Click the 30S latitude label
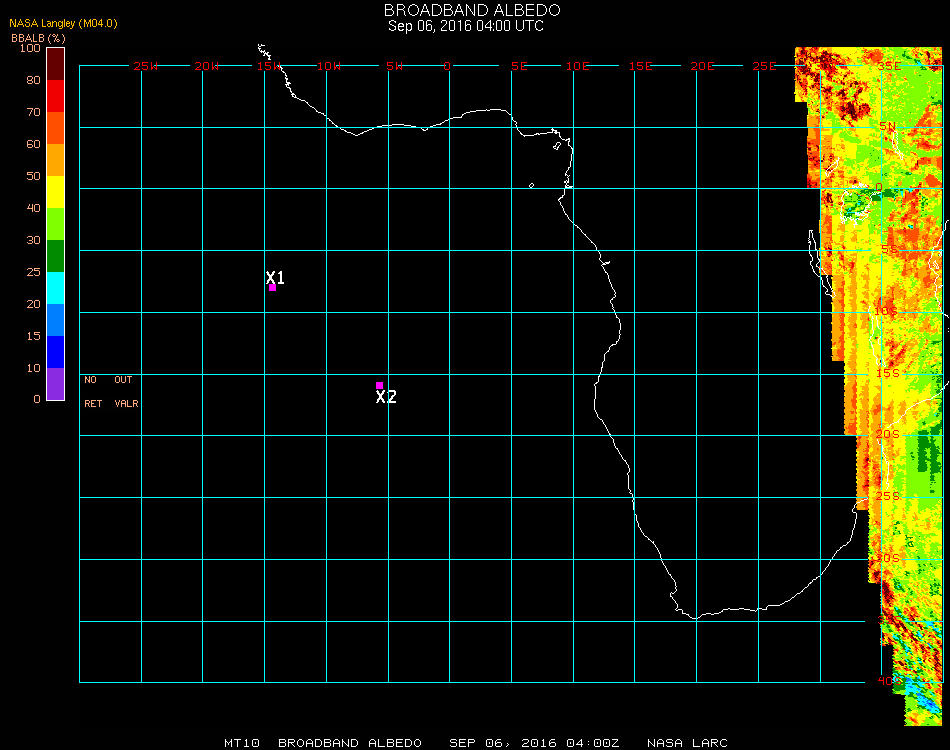The width and height of the screenshot is (950, 750). [888, 558]
